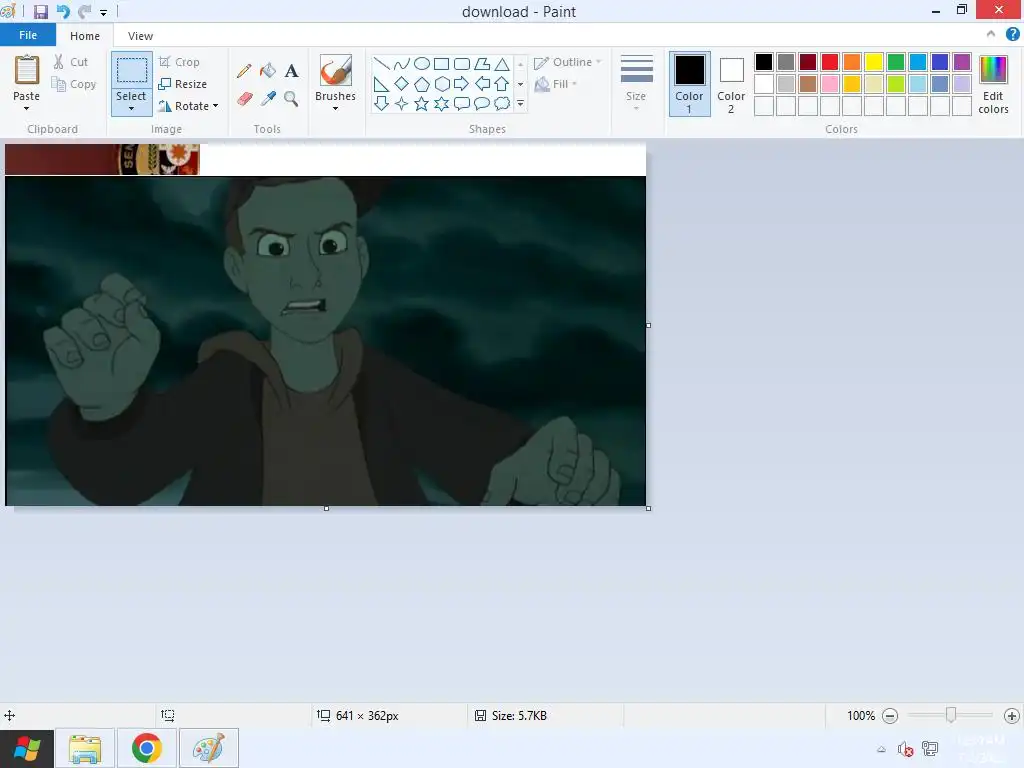This screenshot has height=768, width=1024.
Task: Open the File menu
Action: click(27, 35)
